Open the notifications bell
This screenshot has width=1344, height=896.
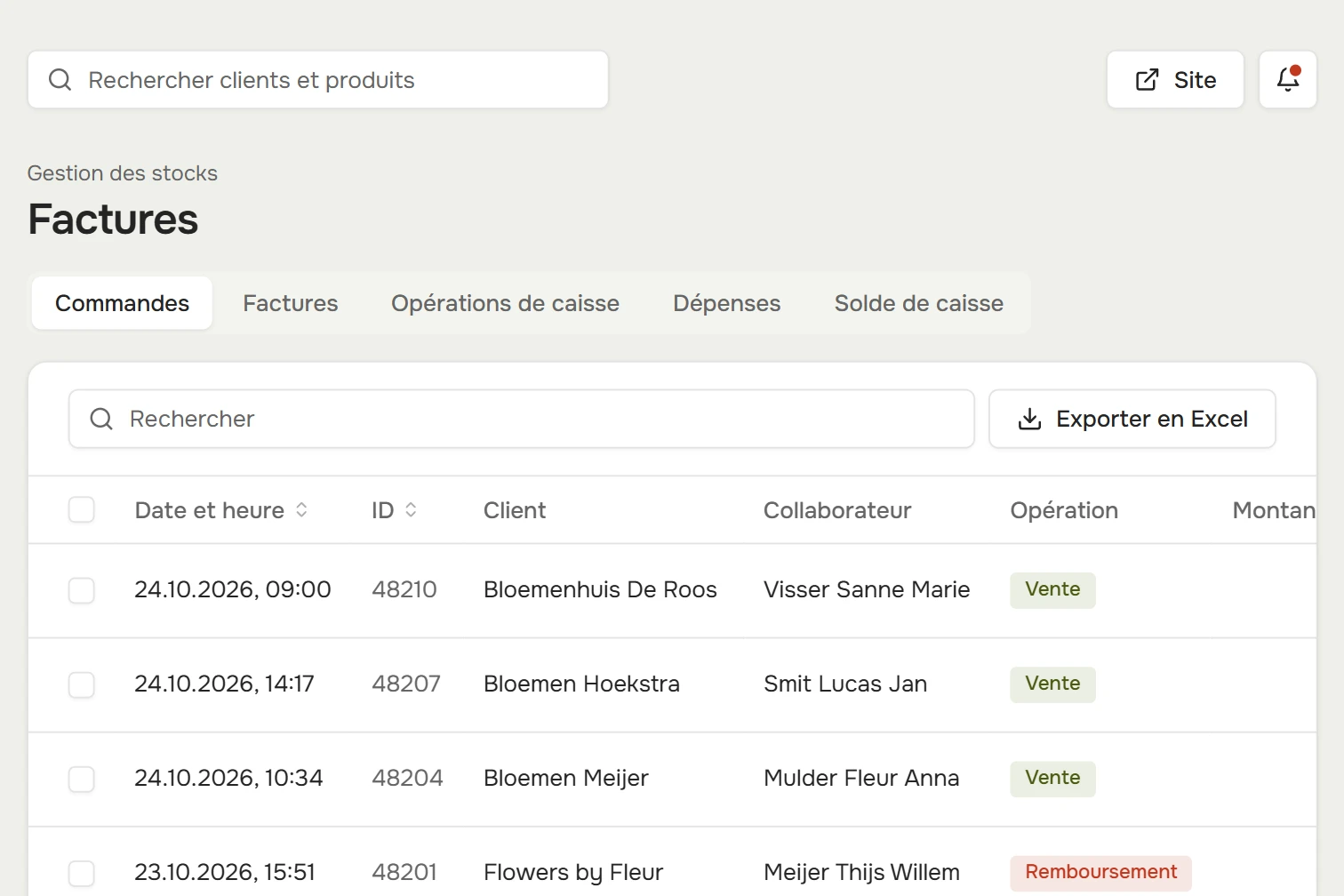[1288, 80]
